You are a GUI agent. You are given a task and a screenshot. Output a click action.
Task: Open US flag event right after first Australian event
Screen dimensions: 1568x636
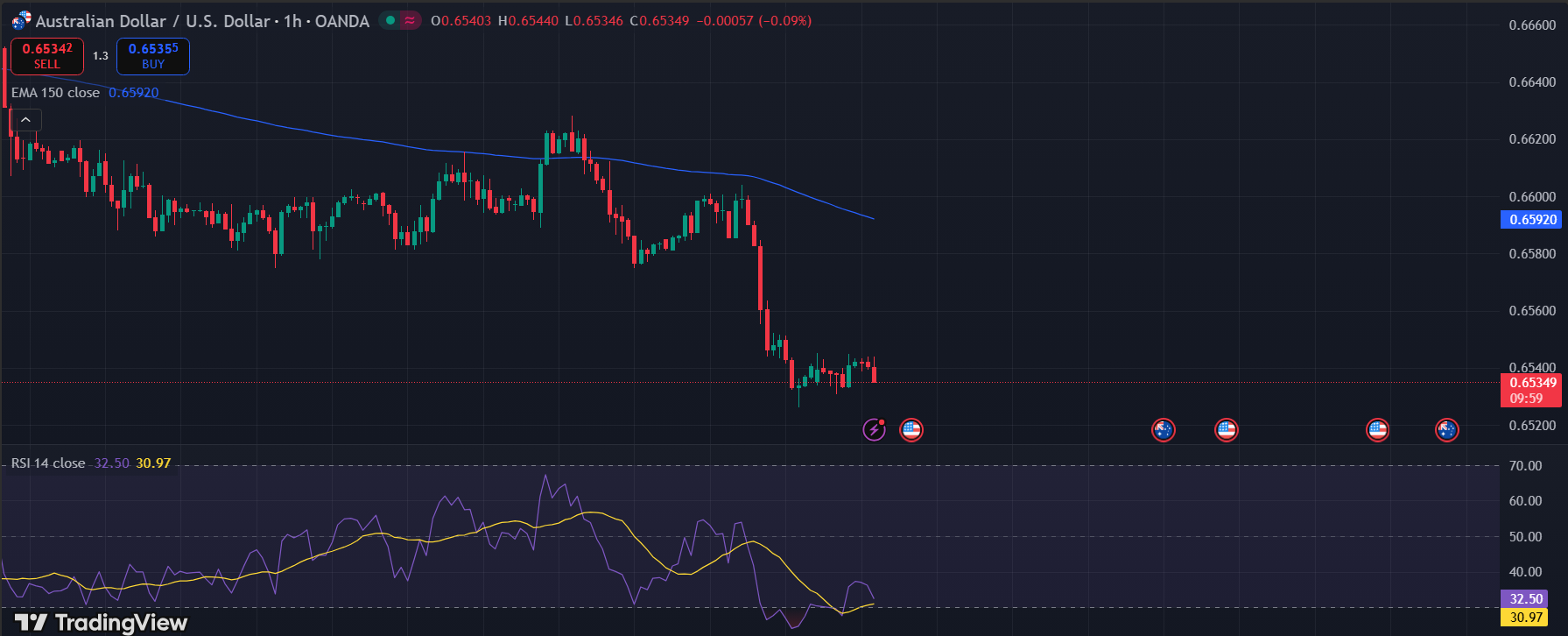point(1226,429)
